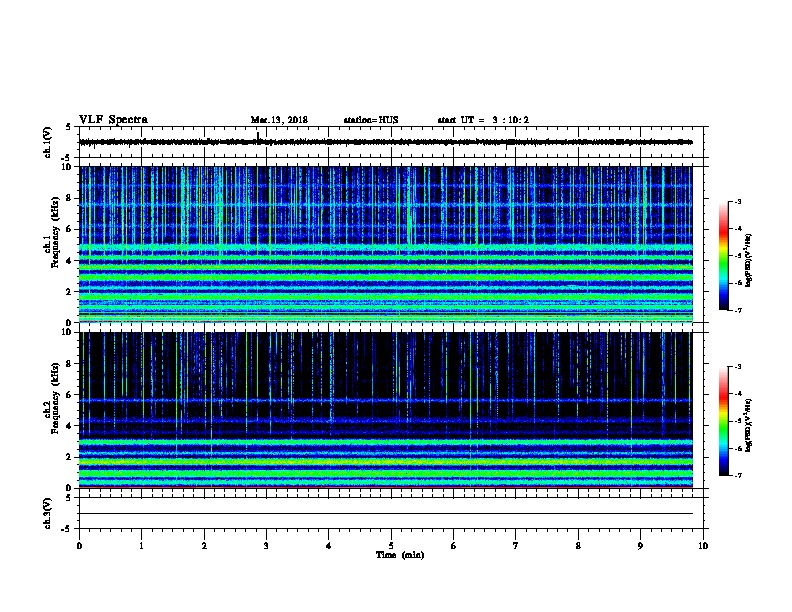This screenshot has height=612, width=792.
Task: Click the "start UT = 3 : 10: 2" label
Action: tap(483, 120)
